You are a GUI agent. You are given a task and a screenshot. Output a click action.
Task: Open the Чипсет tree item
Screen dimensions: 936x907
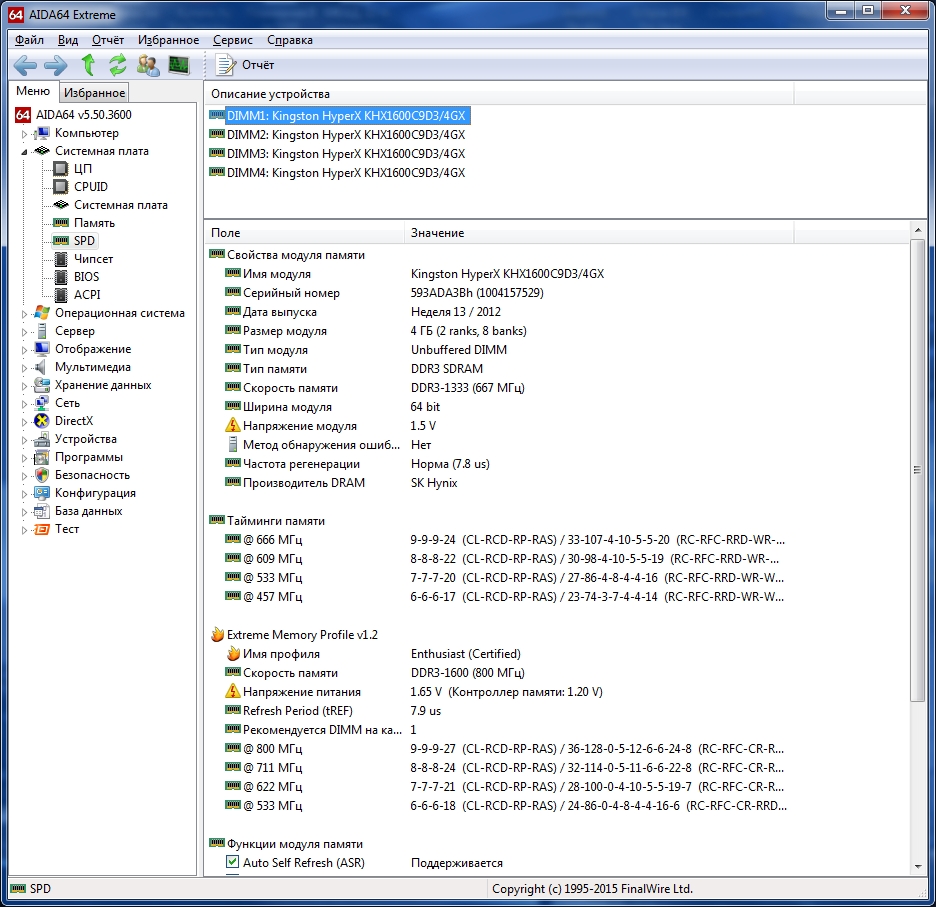click(93, 259)
